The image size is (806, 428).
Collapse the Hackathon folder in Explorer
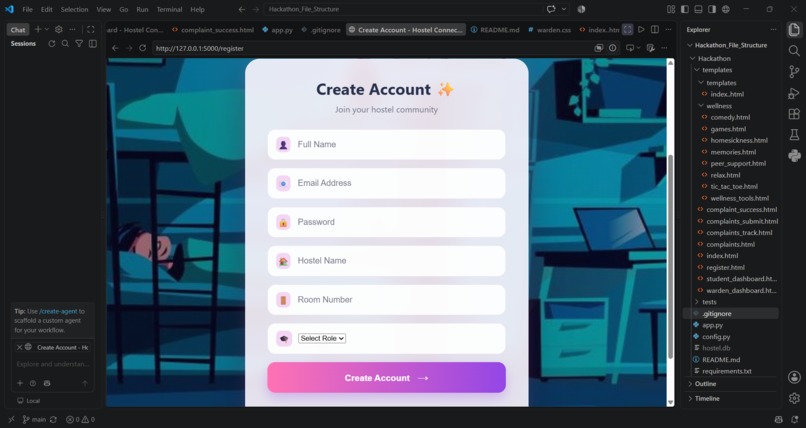pos(713,59)
